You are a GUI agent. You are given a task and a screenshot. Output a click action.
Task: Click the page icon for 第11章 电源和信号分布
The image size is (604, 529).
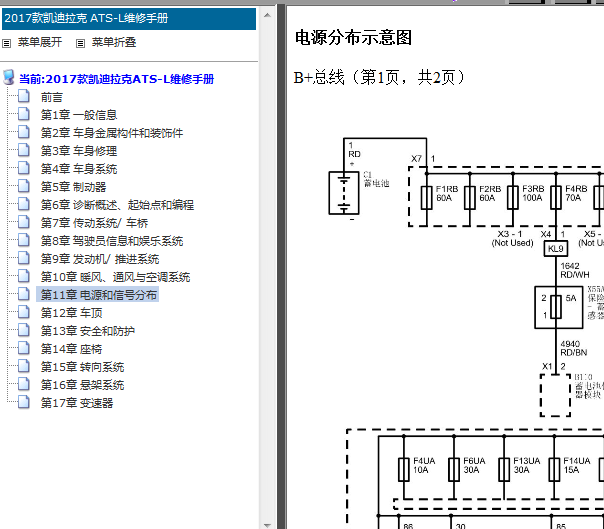23,294
